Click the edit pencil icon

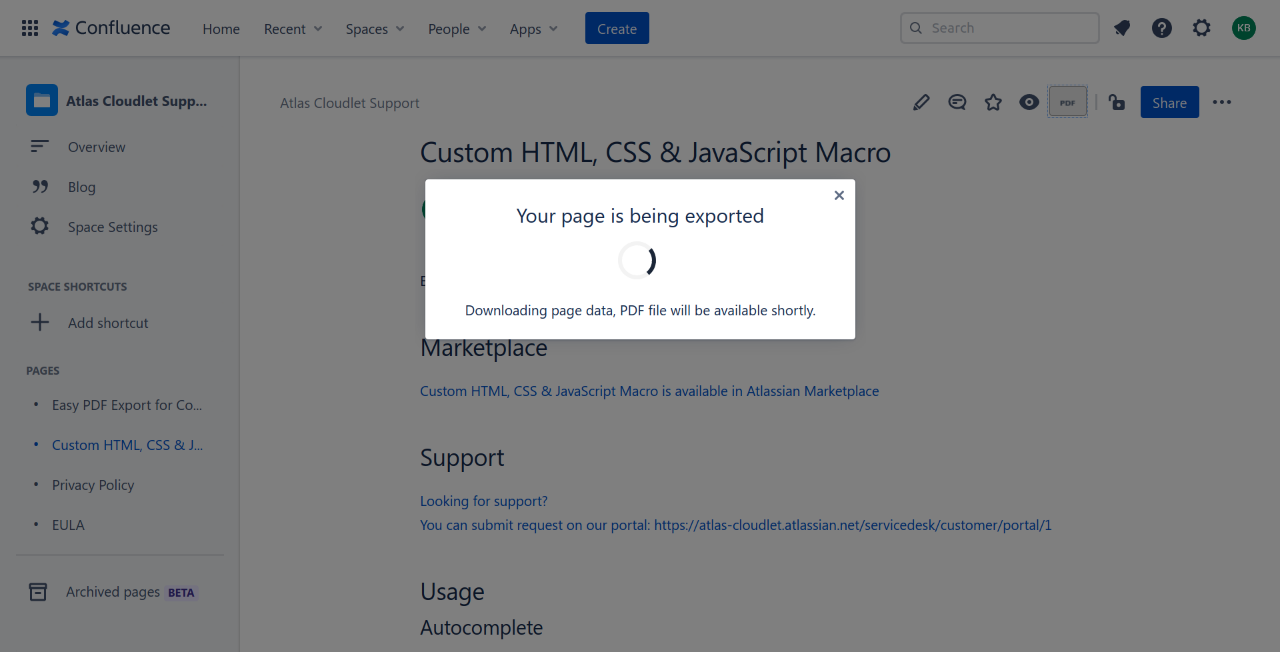coord(921,102)
